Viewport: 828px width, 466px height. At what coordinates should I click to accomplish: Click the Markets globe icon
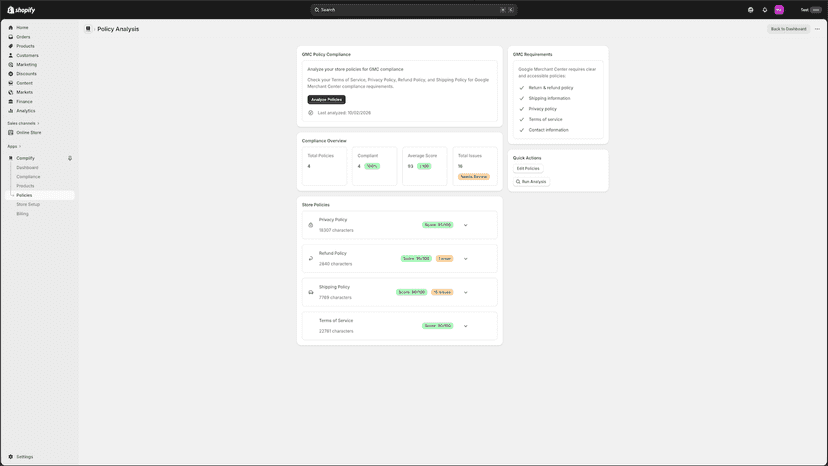[x=11, y=92]
